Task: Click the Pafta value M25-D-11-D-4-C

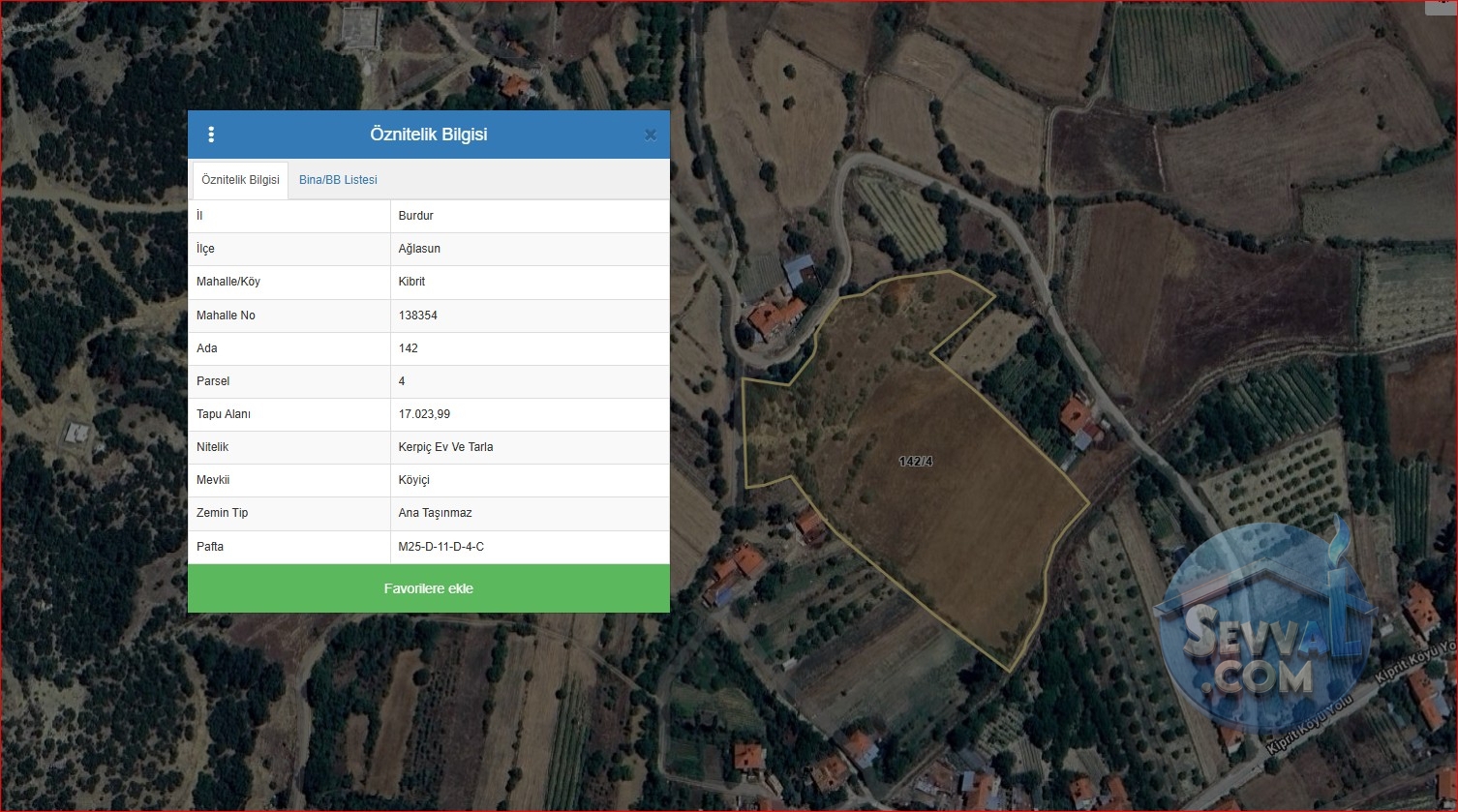Action: pos(441,547)
